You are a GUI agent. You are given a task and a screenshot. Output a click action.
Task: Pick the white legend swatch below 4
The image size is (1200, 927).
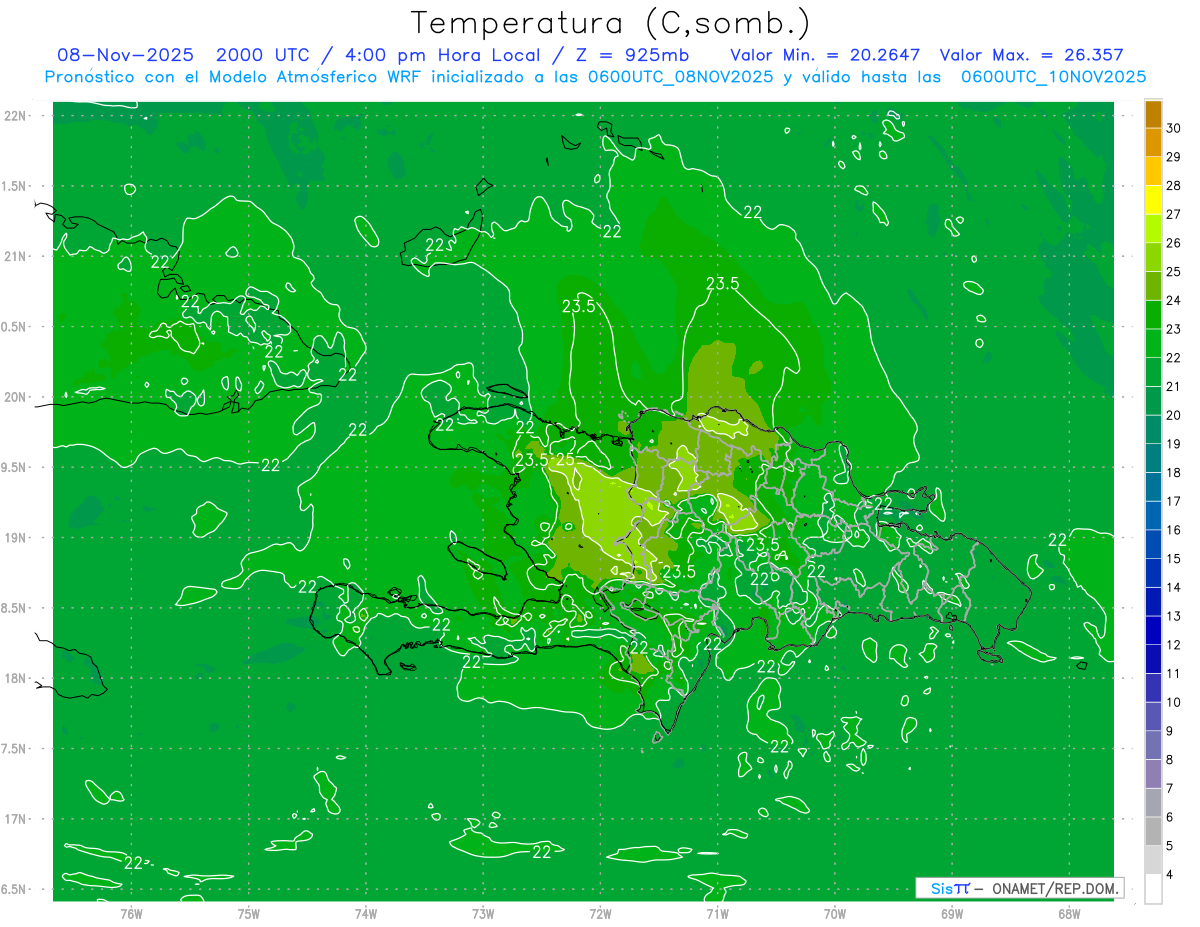pyautogui.click(x=1154, y=889)
